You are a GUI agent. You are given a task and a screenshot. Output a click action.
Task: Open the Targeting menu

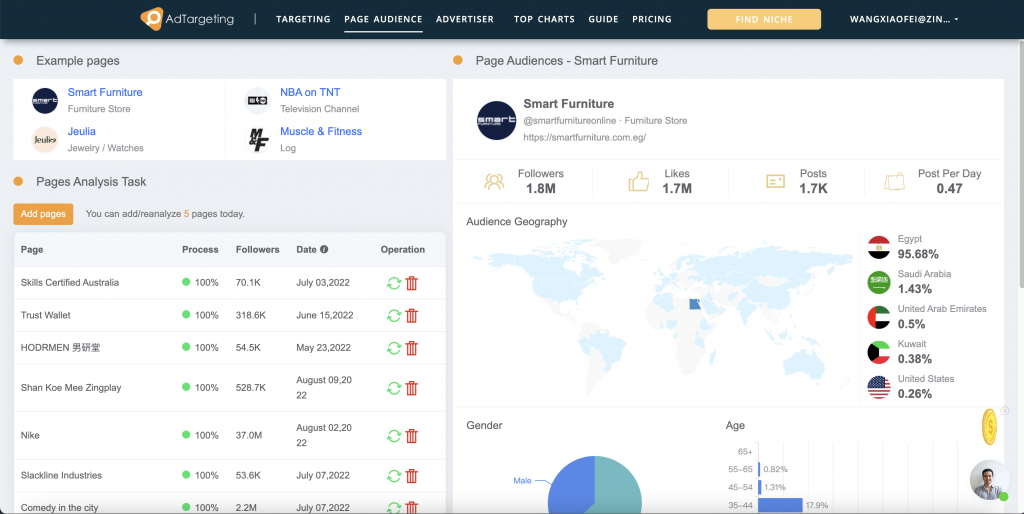303,19
